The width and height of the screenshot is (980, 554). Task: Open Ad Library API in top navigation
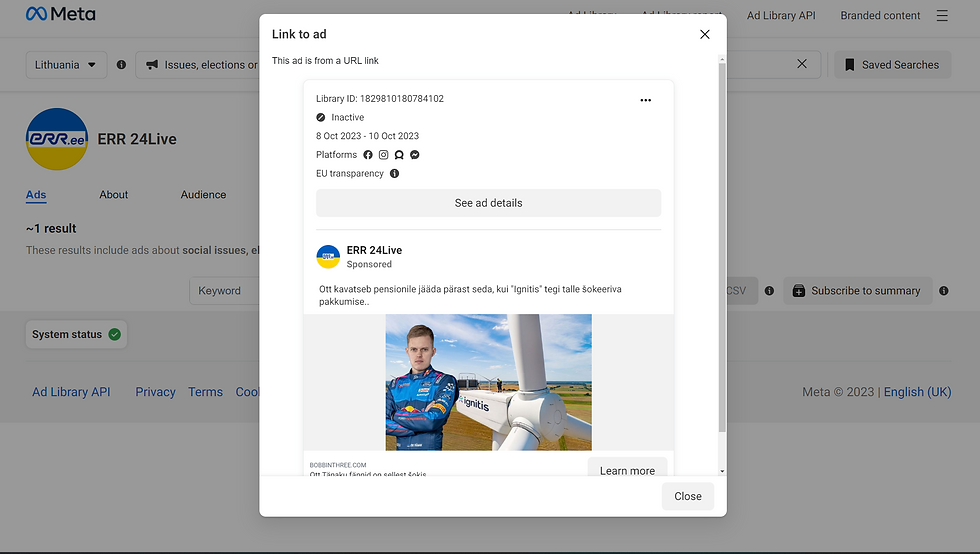[781, 16]
